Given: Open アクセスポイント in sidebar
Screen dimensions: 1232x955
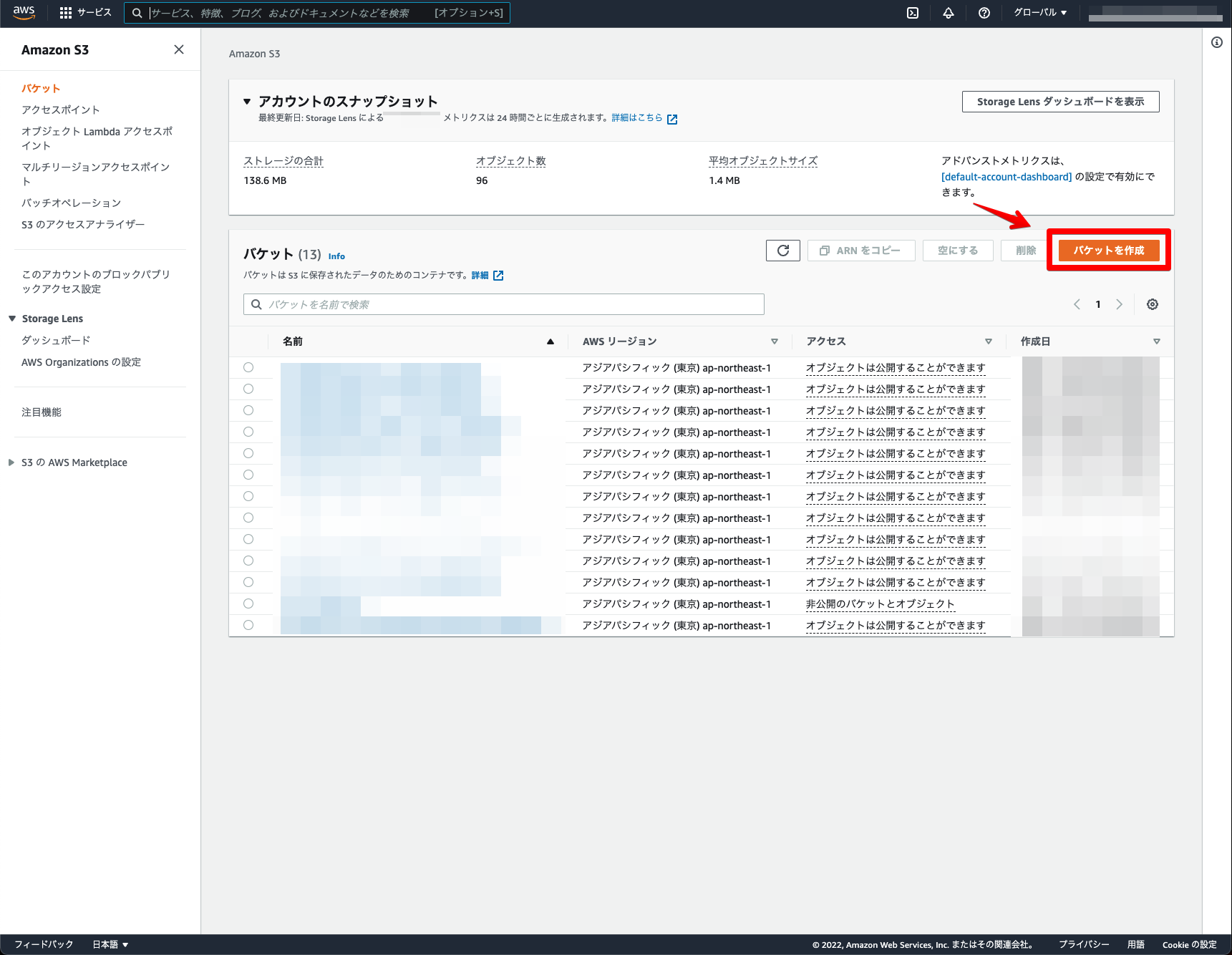Looking at the screenshot, I should [x=61, y=110].
